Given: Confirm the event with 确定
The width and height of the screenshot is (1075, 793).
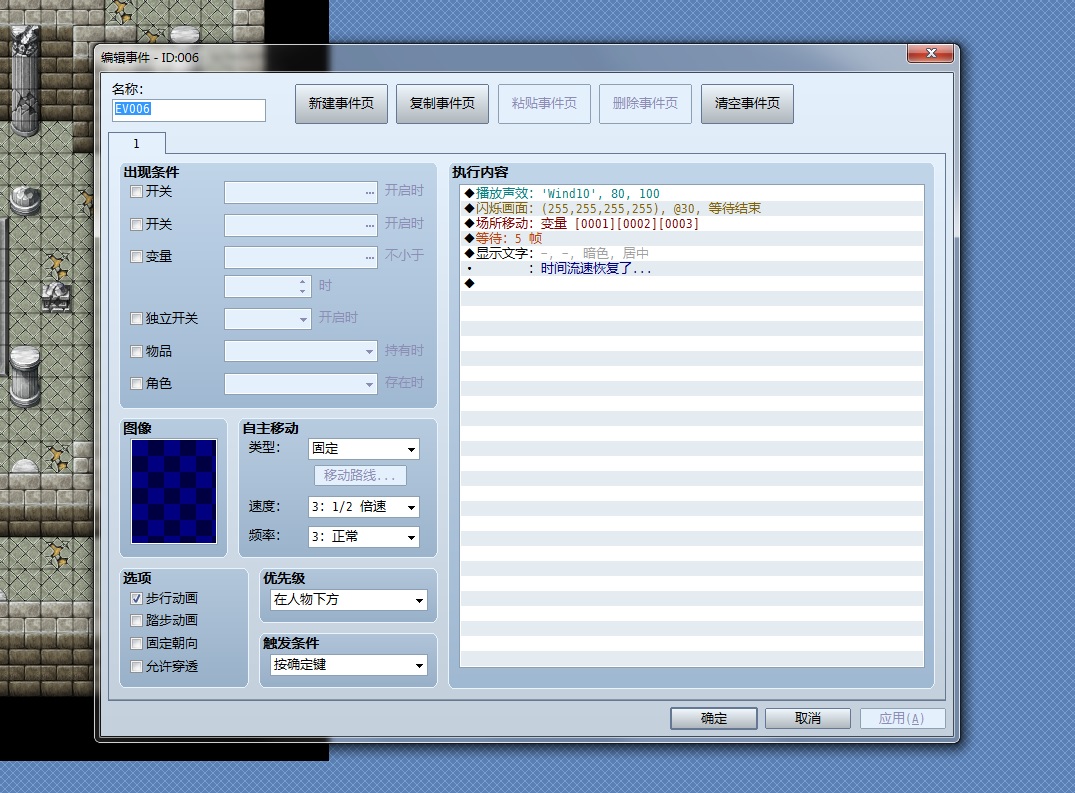Looking at the screenshot, I should 714,718.
